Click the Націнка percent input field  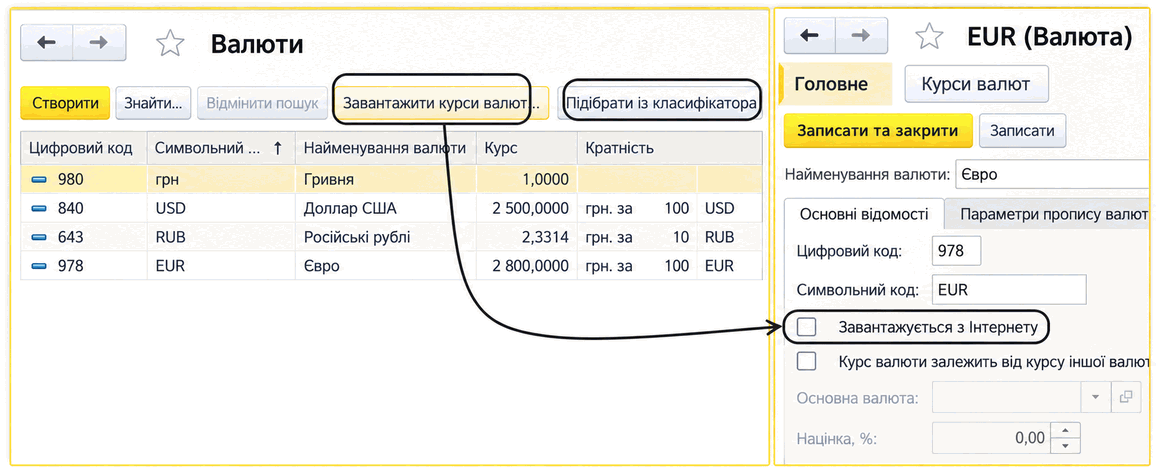(x=992, y=438)
